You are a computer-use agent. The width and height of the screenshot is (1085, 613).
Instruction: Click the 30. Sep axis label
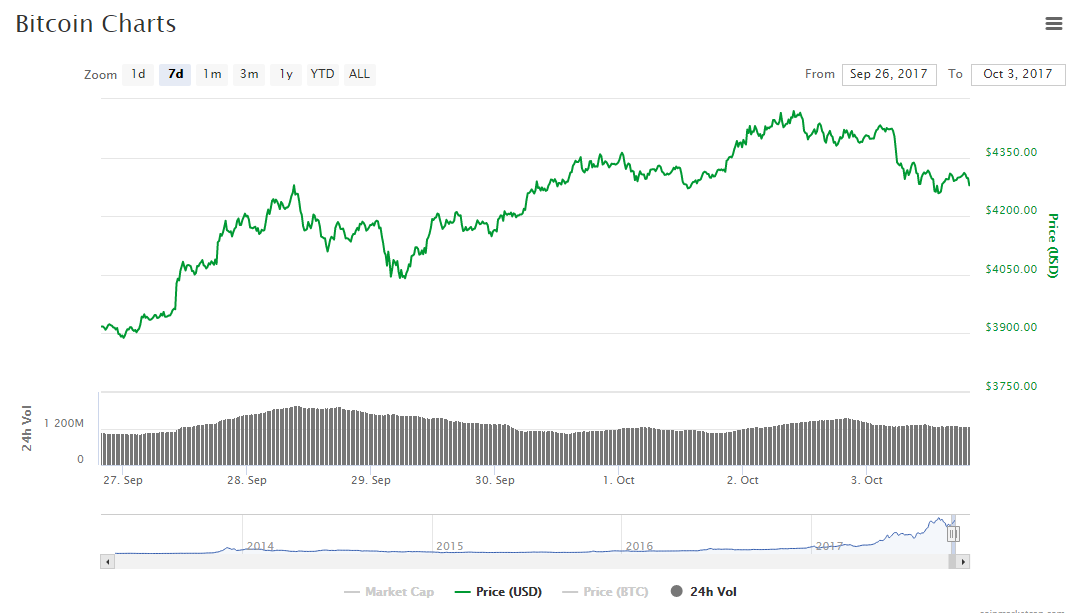pos(495,480)
